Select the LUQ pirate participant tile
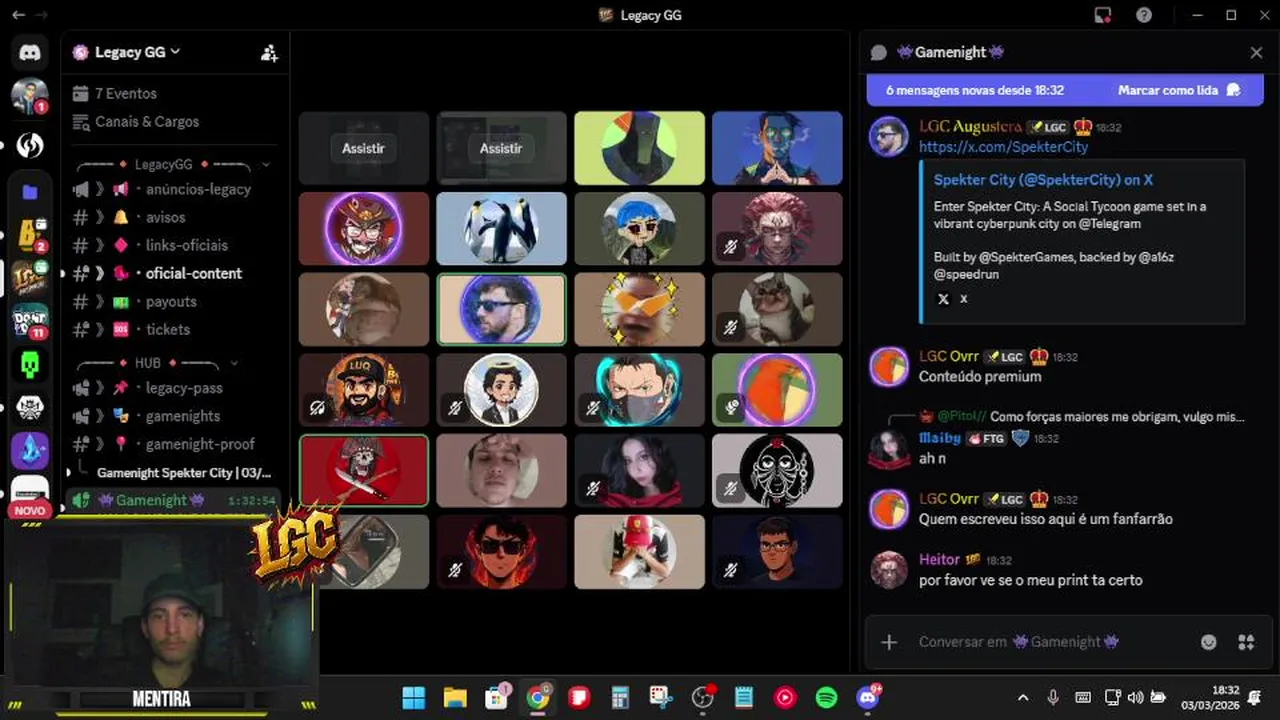 pos(364,390)
